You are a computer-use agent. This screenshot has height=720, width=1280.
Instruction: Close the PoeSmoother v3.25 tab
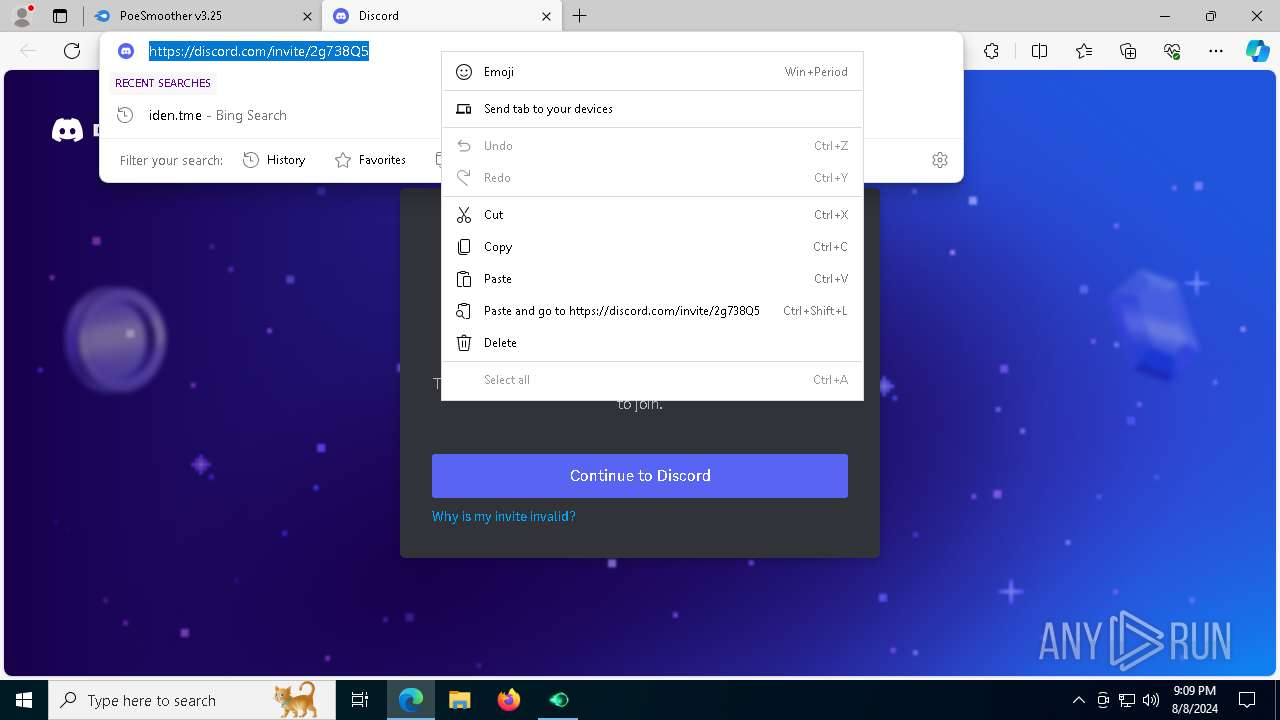coord(306,16)
